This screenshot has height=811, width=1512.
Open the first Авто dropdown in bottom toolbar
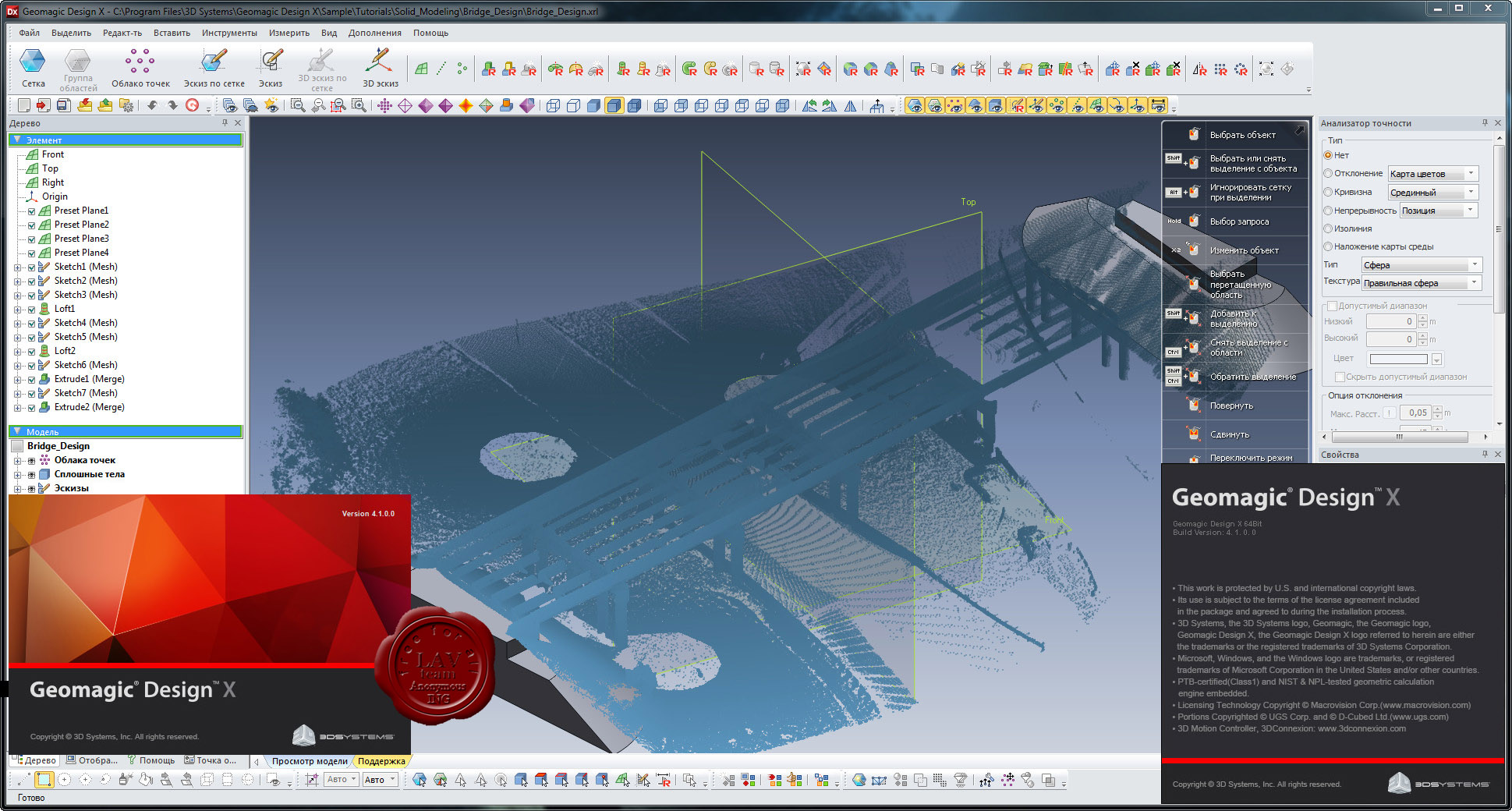(342, 779)
